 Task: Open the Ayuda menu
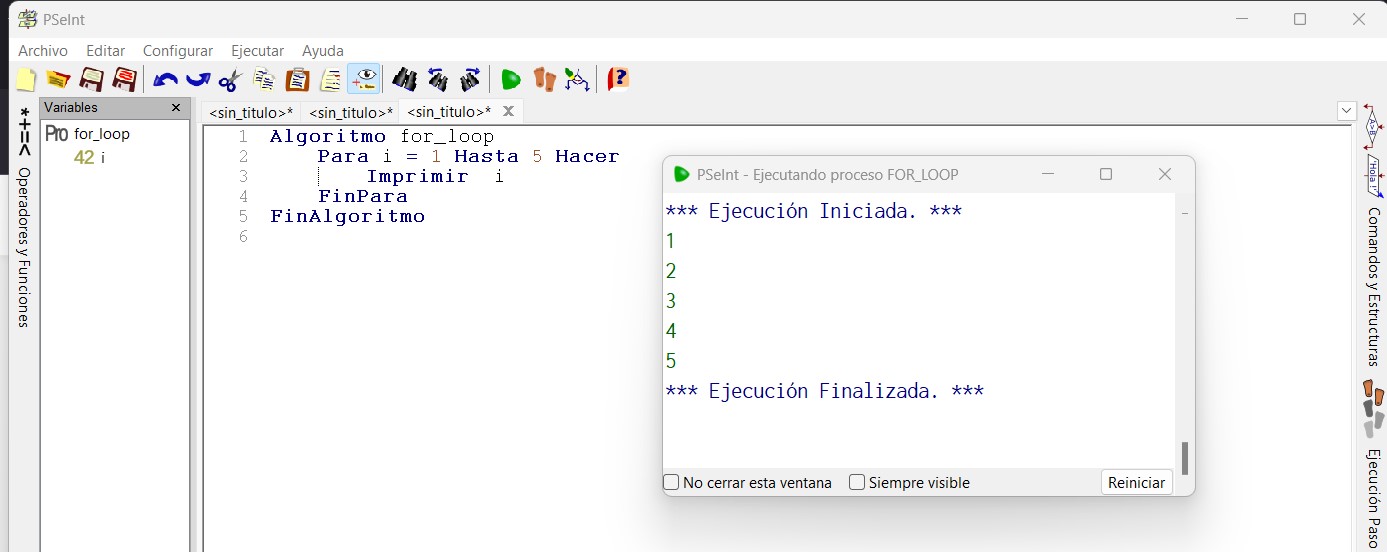point(323,50)
